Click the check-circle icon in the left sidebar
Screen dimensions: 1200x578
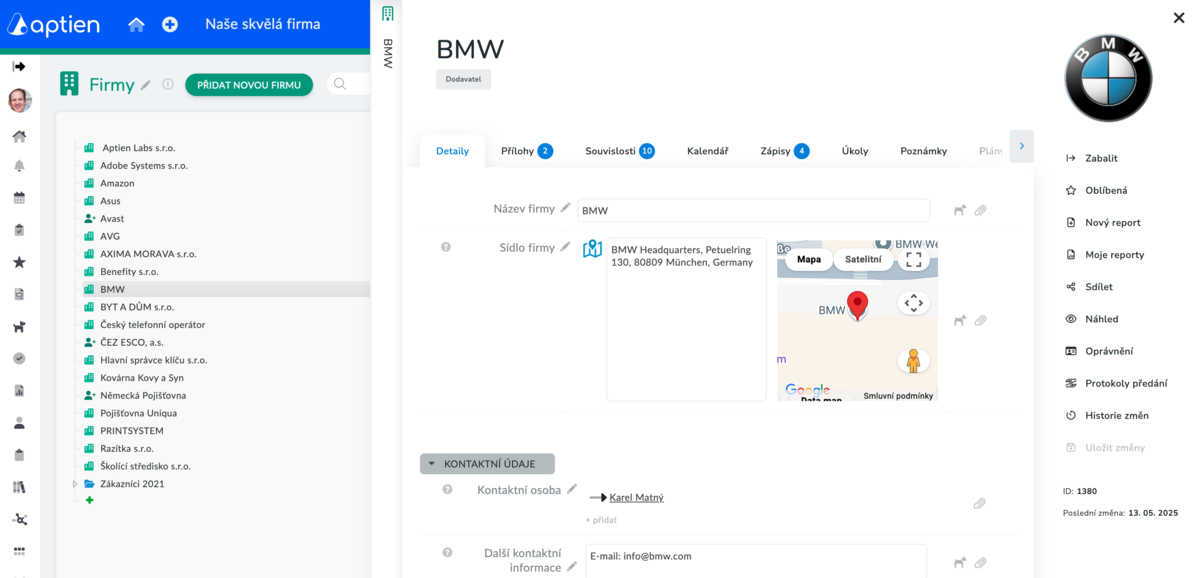point(19,358)
